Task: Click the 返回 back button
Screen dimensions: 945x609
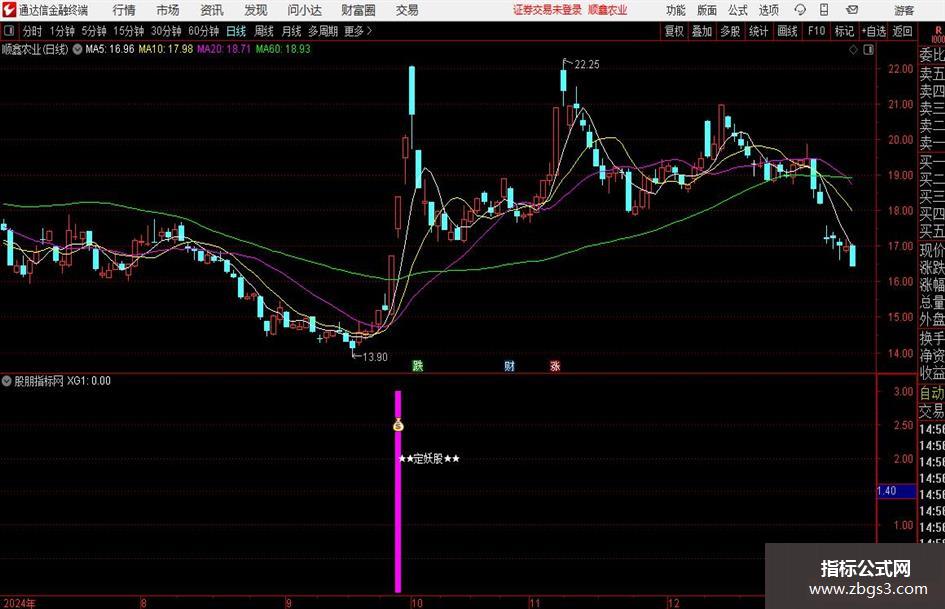Action: click(902, 31)
